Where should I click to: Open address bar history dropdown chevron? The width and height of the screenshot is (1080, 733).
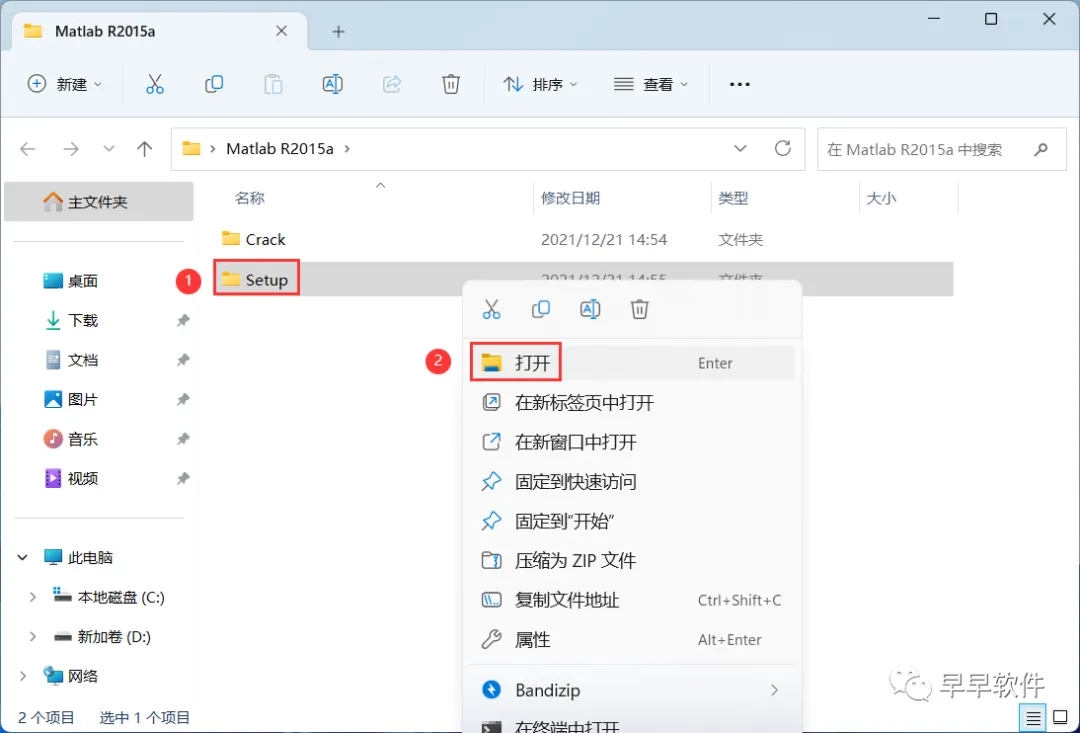740,149
